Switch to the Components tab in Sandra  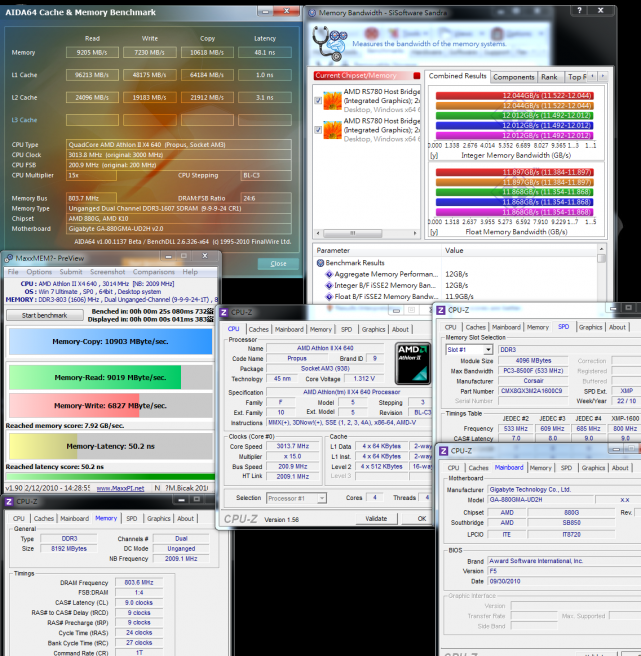513,77
